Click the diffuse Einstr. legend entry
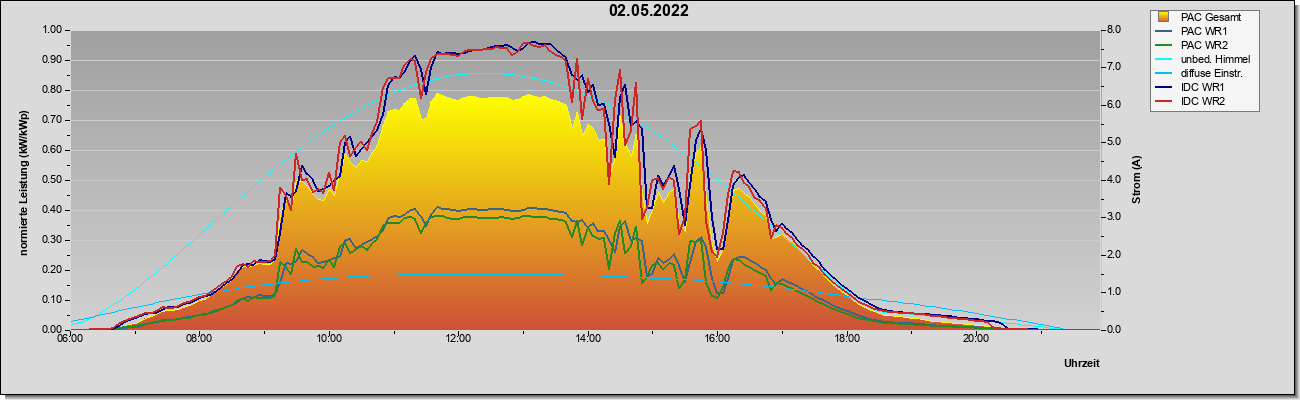This screenshot has height=400, width=1300. 1199,74
